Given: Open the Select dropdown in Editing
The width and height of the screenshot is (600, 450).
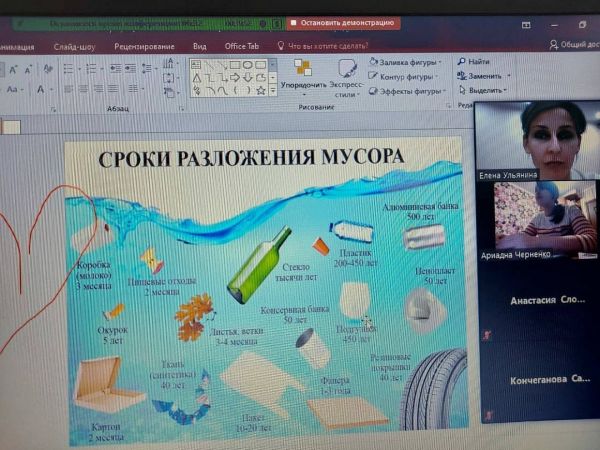Looking at the screenshot, I should click(x=484, y=90).
